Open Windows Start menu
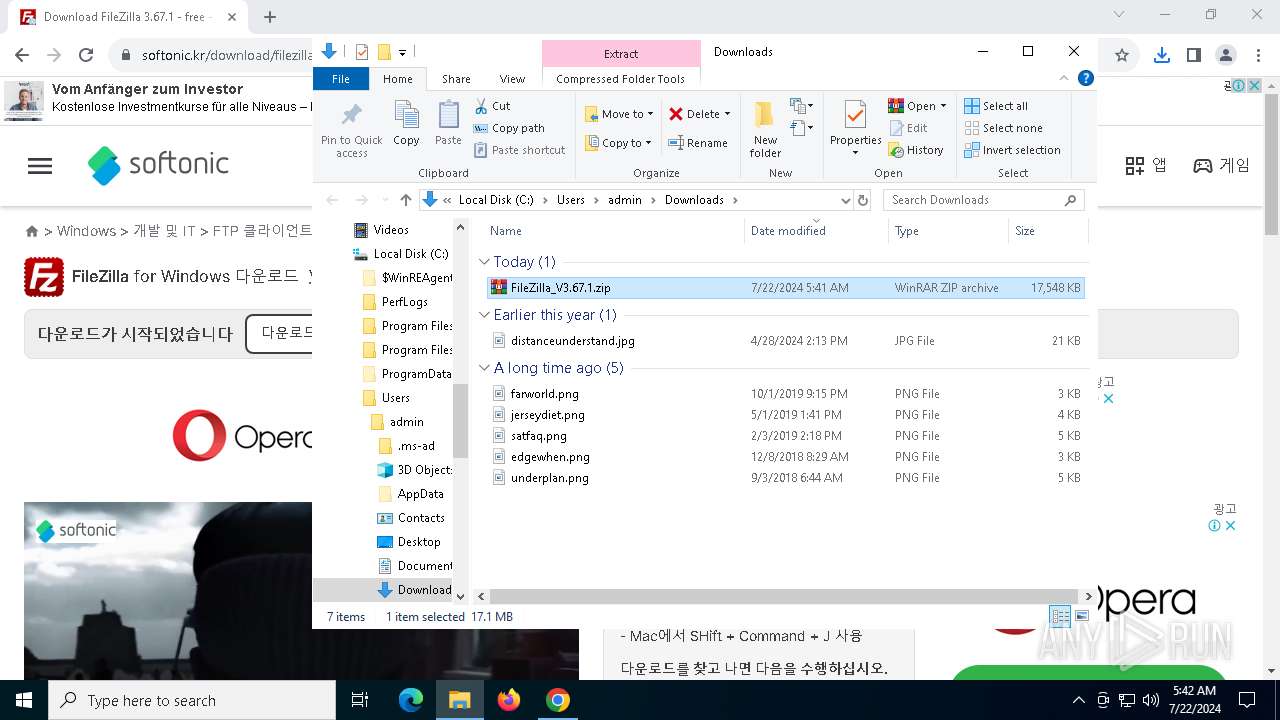The height and width of the screenshot is (720, 1280). 24,700
